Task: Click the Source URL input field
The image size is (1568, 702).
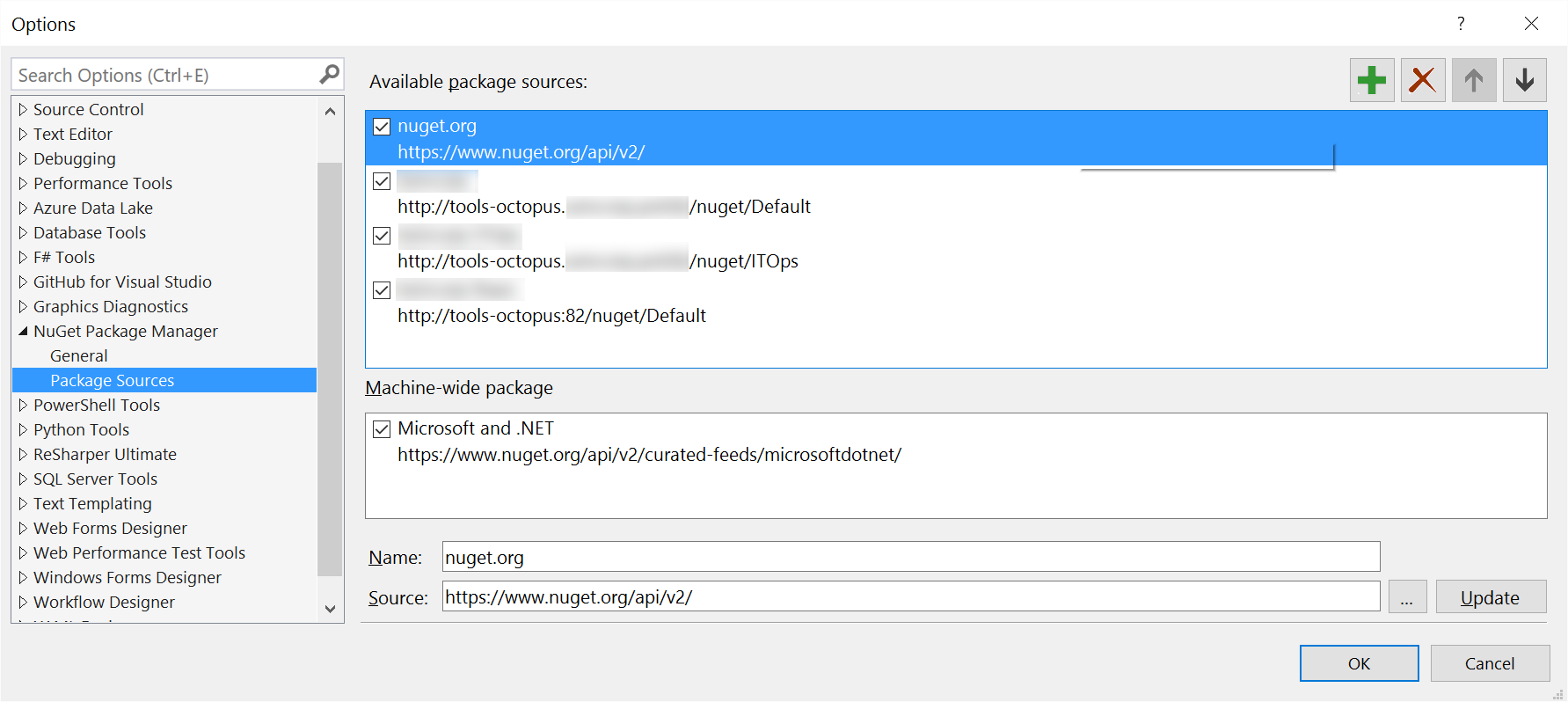Action: tap(911, 596)
